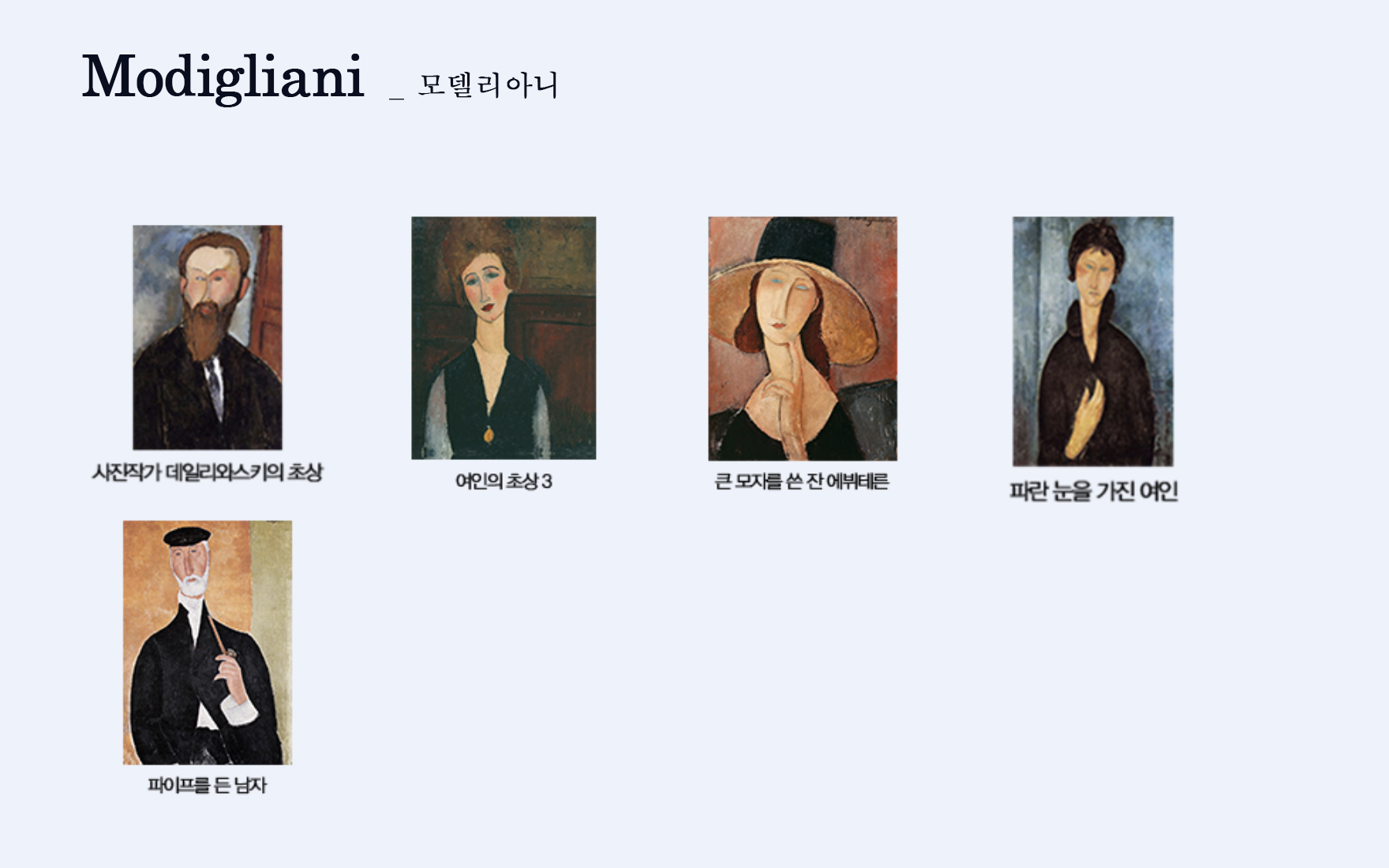Click the caption 사진작가 데일리와스키의 초상
This screenshot has height=868, width=1389.
(x=208, y=473)
